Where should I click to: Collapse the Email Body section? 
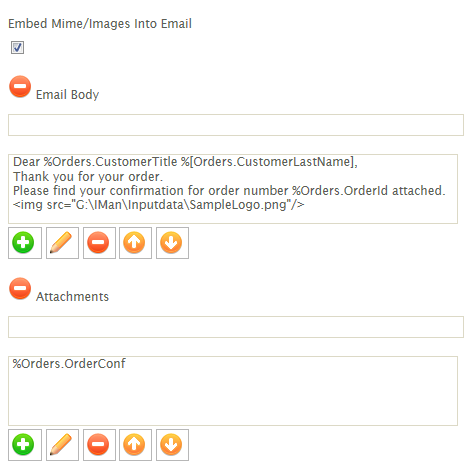coord(20,86)
